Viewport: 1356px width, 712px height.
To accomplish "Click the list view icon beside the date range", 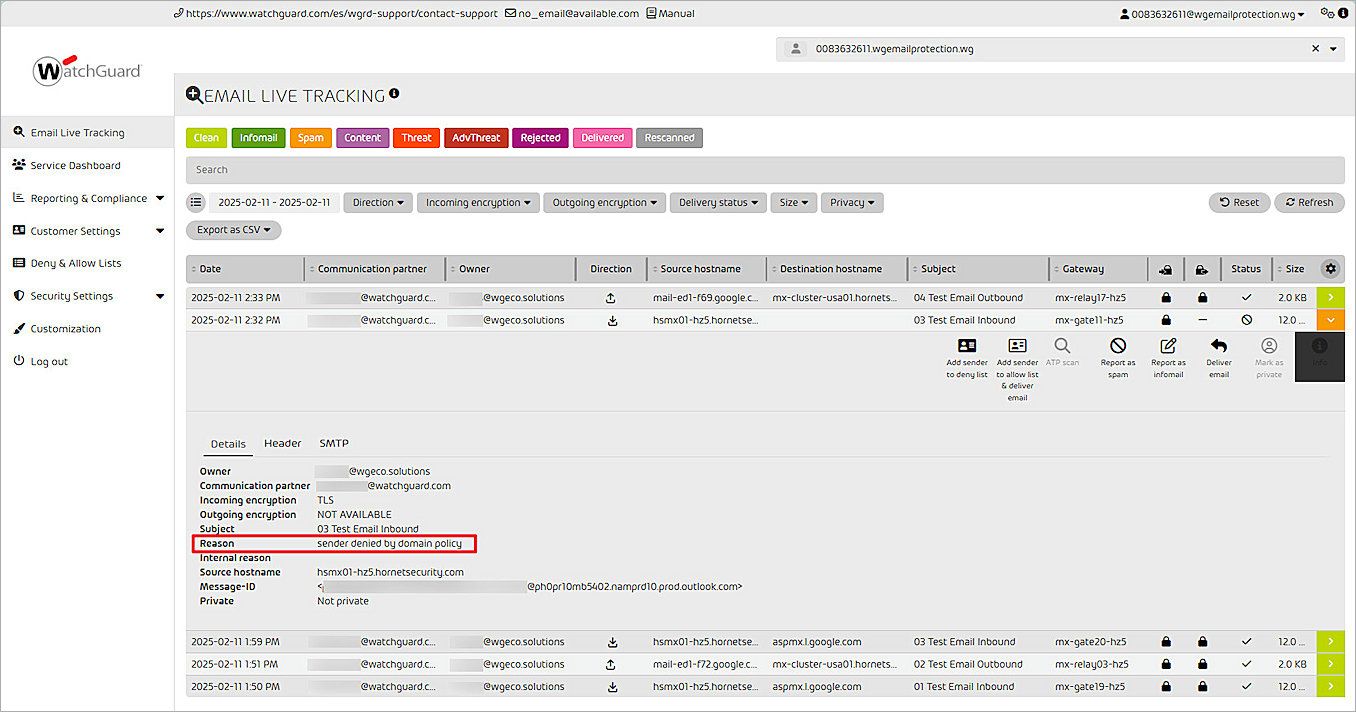I will 195,202.
